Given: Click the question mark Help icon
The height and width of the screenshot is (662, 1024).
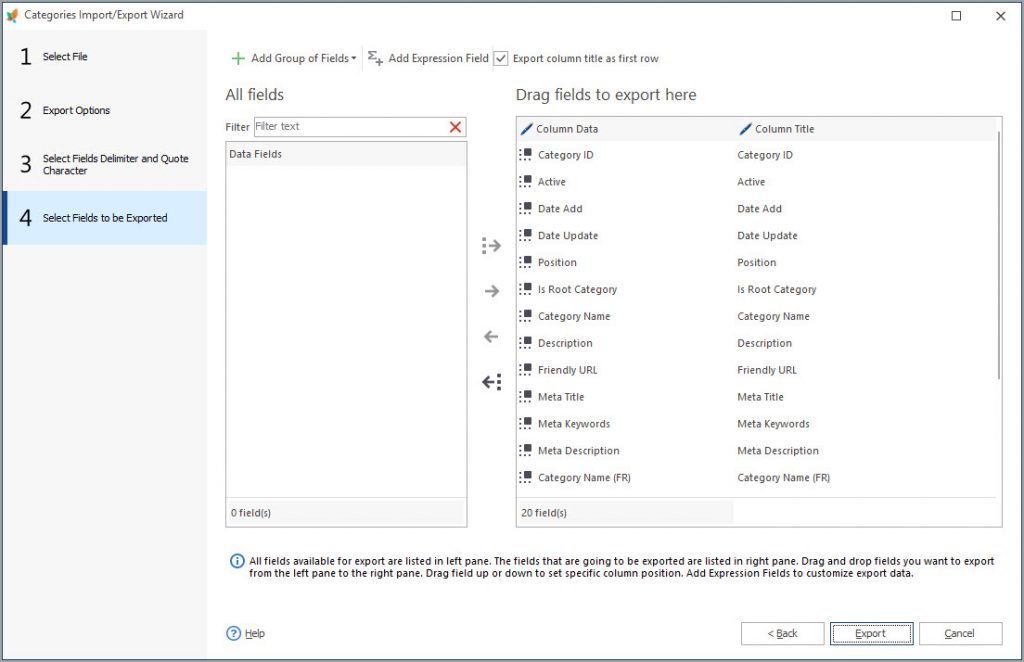Looking at the screenshot, I should coord(233,633).
